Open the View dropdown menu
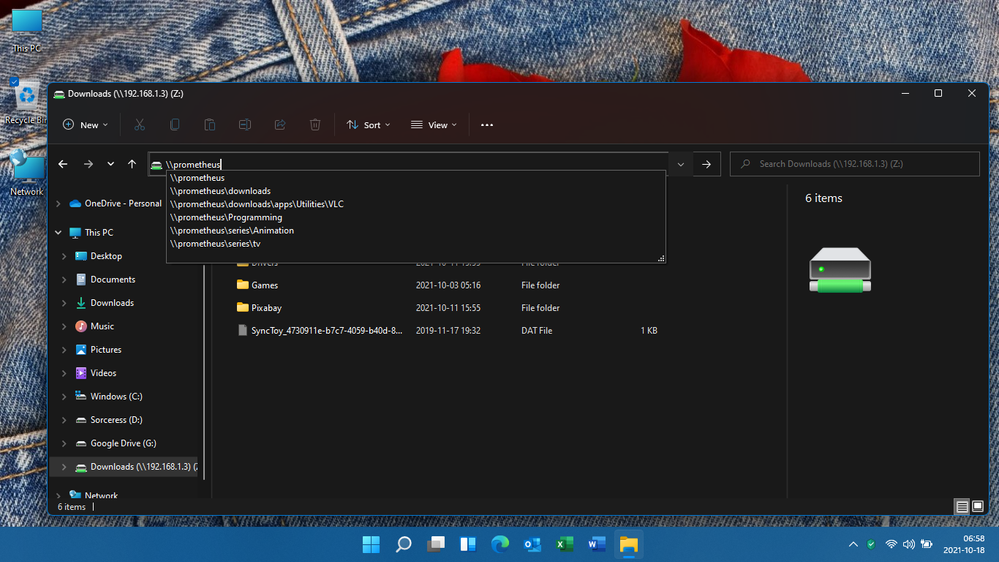Screen dimensions: 999x562 (434, 125)
